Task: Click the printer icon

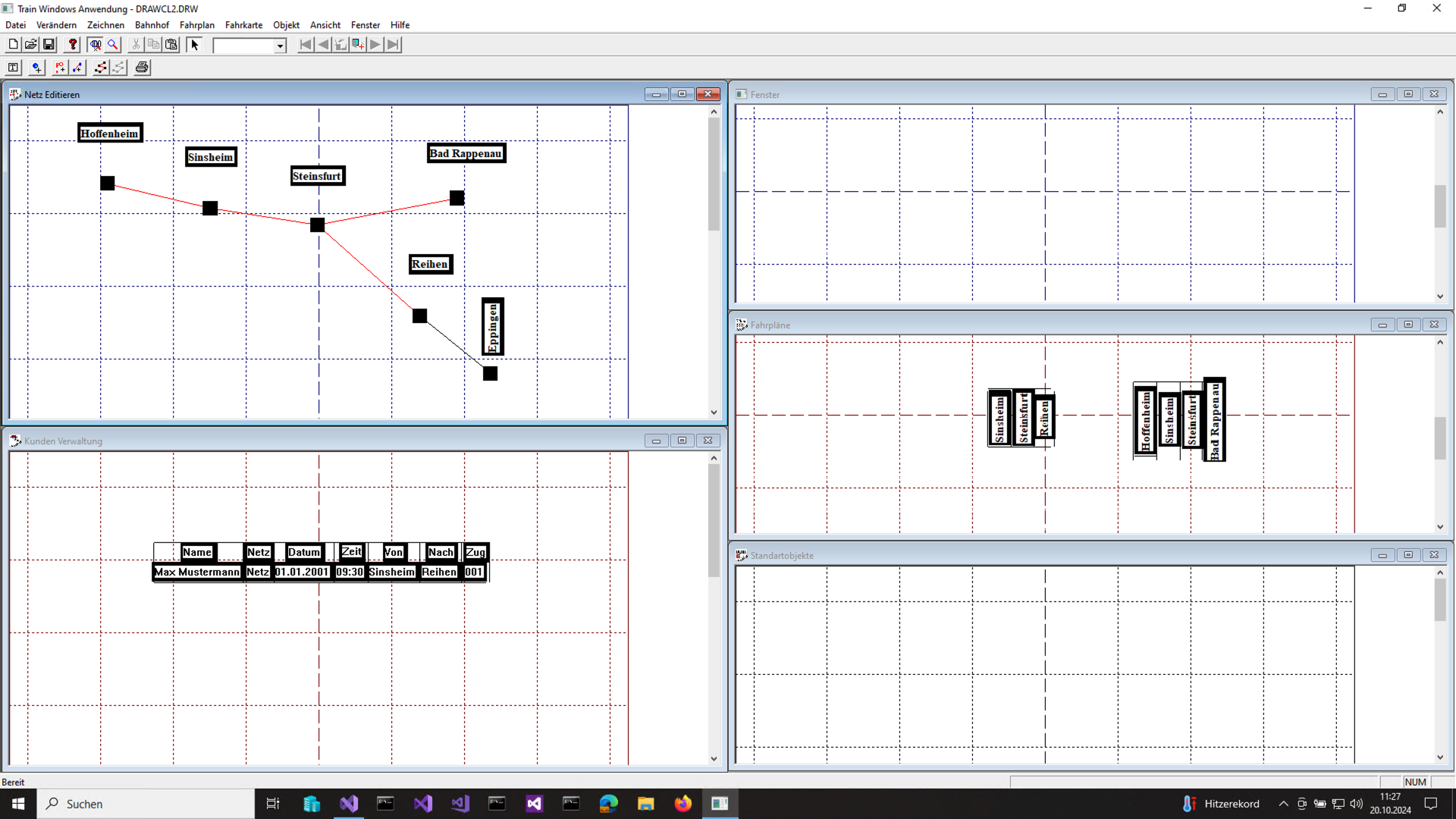Action: pos(142,67)
